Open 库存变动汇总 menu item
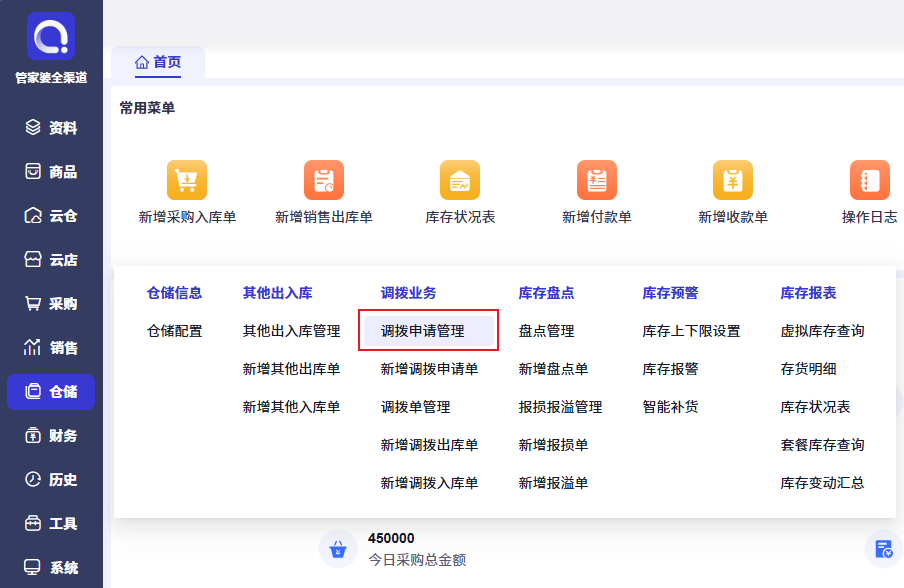 click(822, 483)
